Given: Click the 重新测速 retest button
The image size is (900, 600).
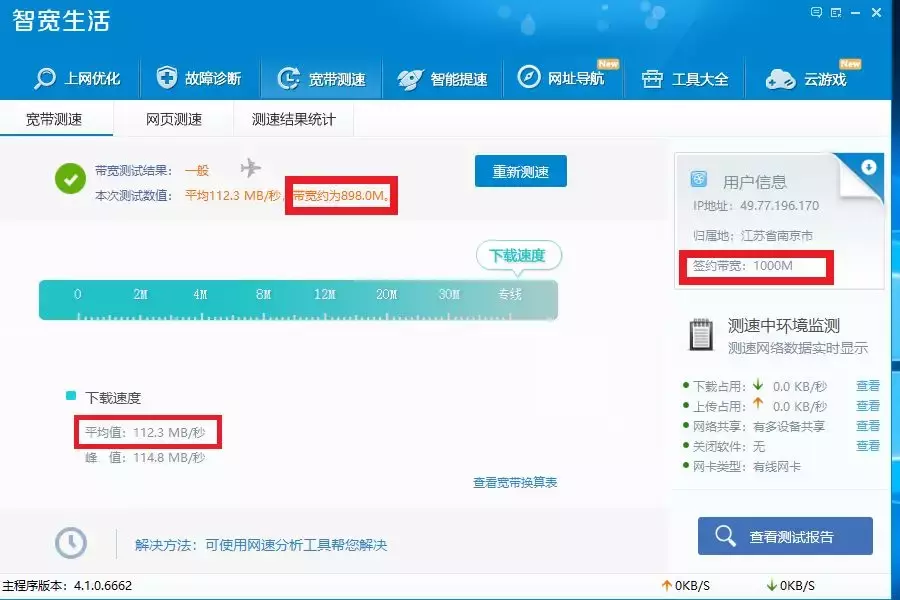Looking at the screenshot, I should point(520,171).
